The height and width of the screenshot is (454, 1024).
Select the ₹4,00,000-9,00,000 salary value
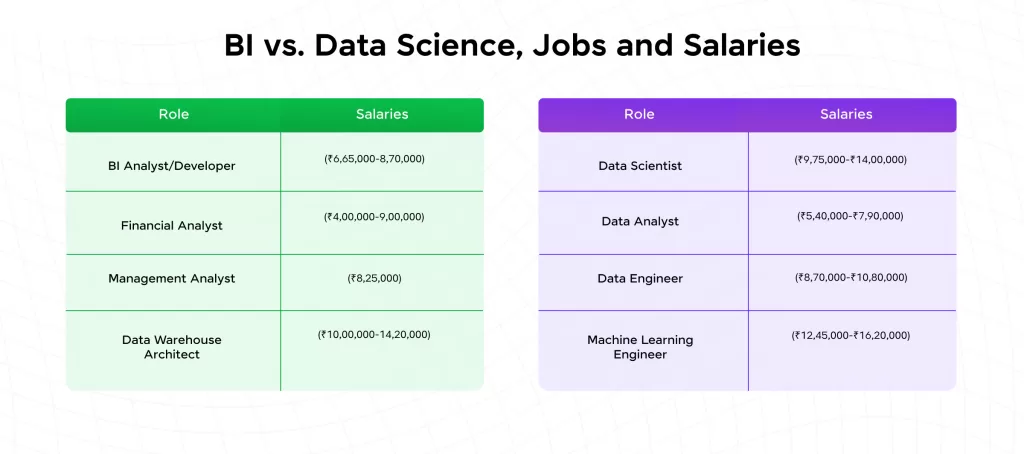pos(374,217)
